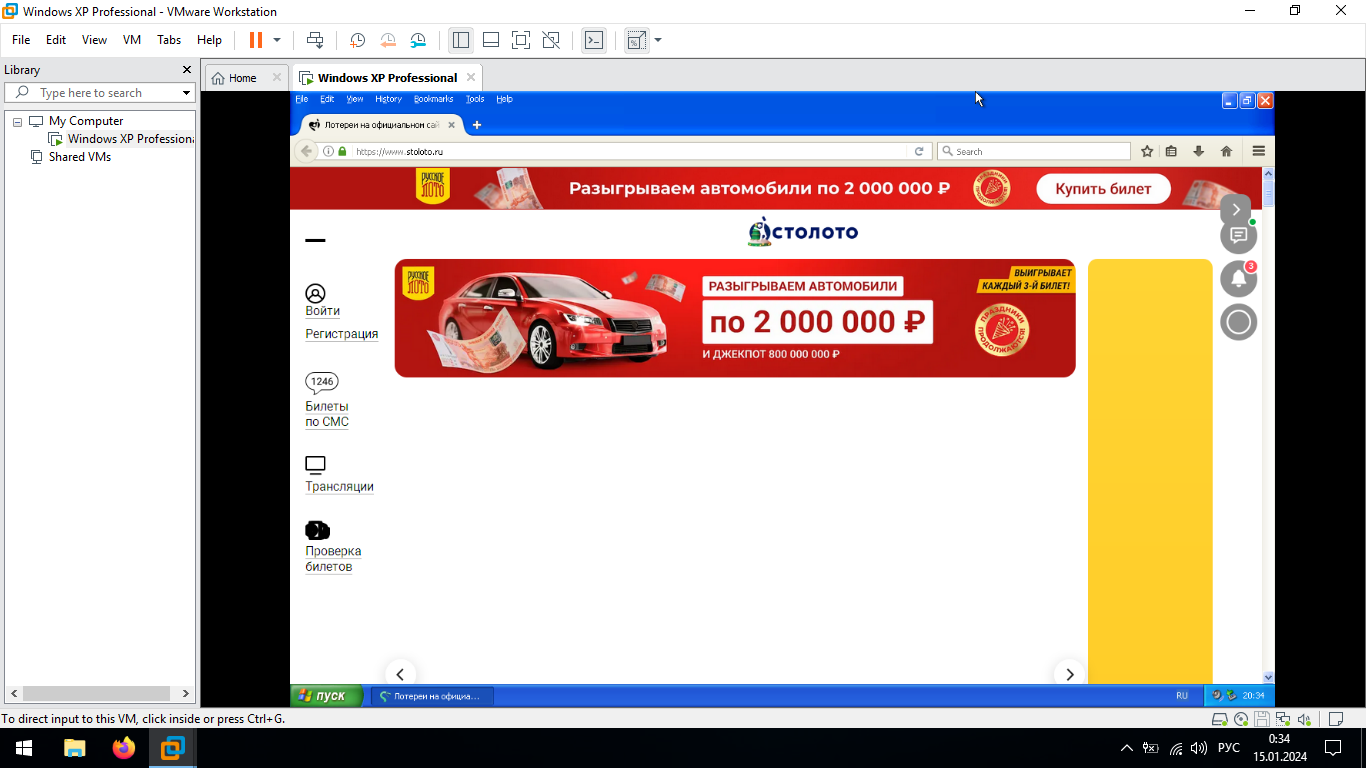Expand the side panel chevron
This screenshot has height=768, width=1366.
click(1236, 210)
